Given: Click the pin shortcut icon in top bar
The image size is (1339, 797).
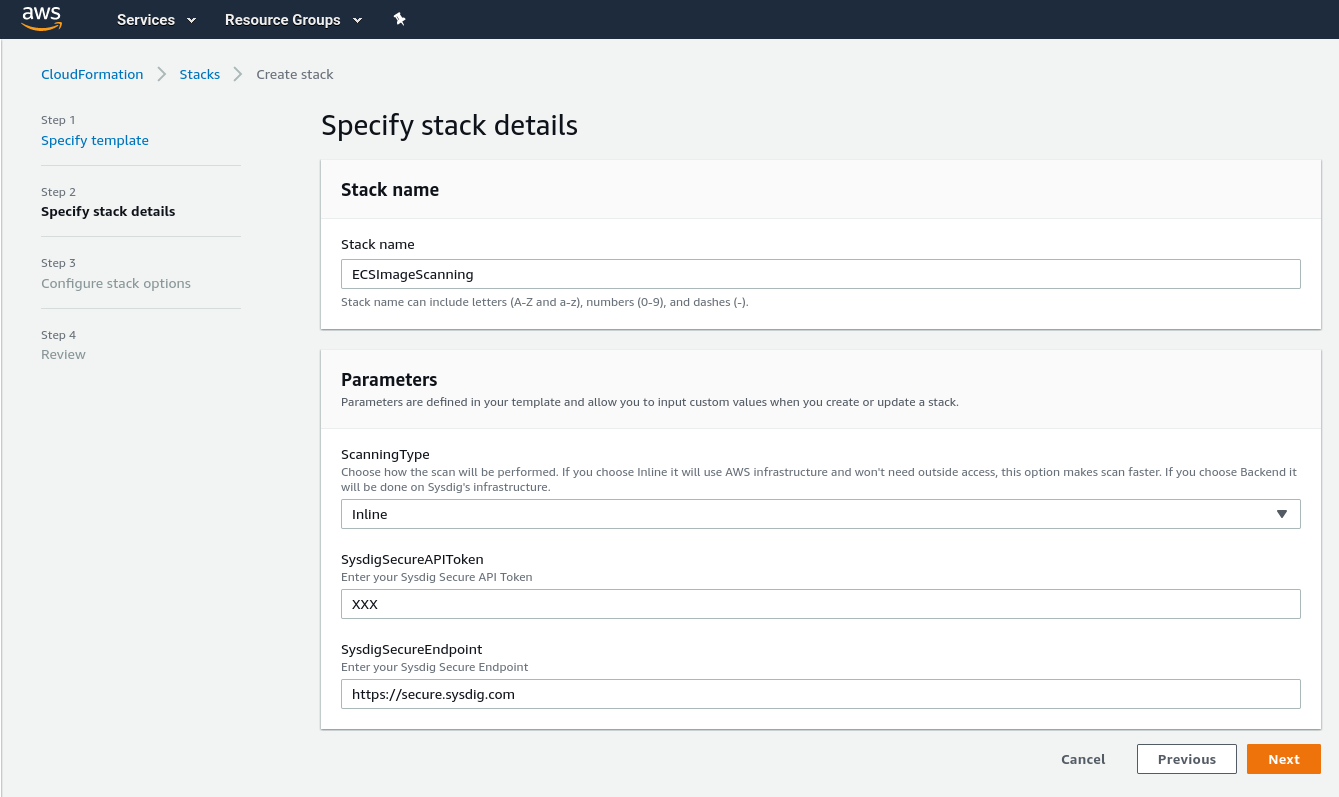Looking at the screenshot, I should (399, 19).
